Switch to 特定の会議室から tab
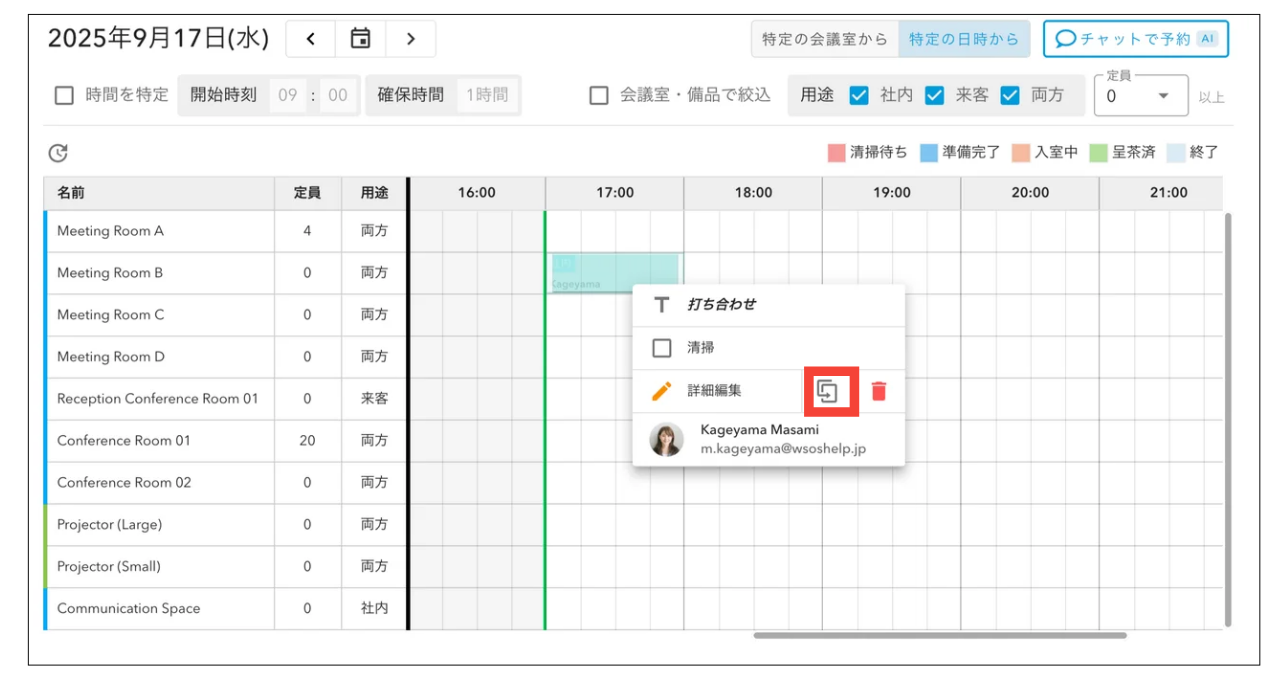Viewport: 1287px width, 680px height. pos(824,39)
